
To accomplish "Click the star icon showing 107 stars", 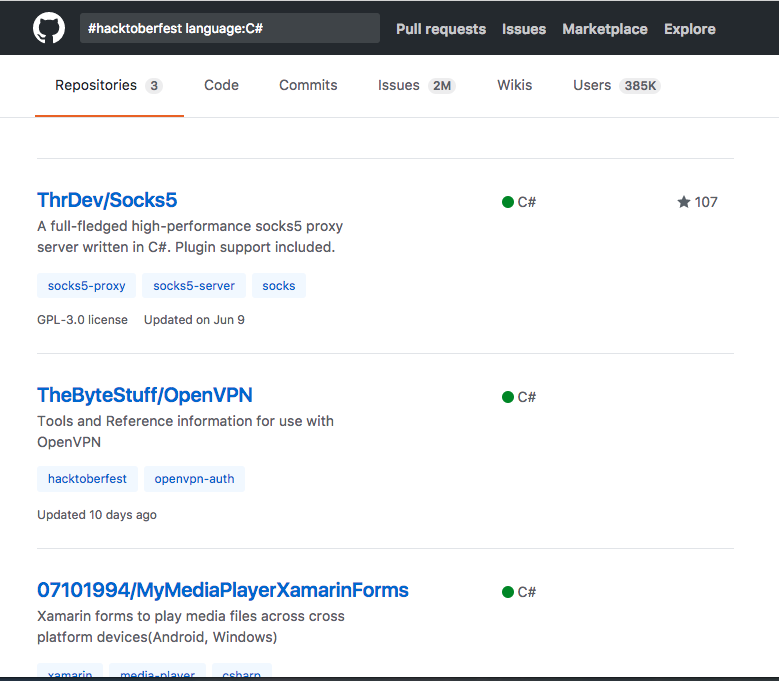I will pos(684,202).
